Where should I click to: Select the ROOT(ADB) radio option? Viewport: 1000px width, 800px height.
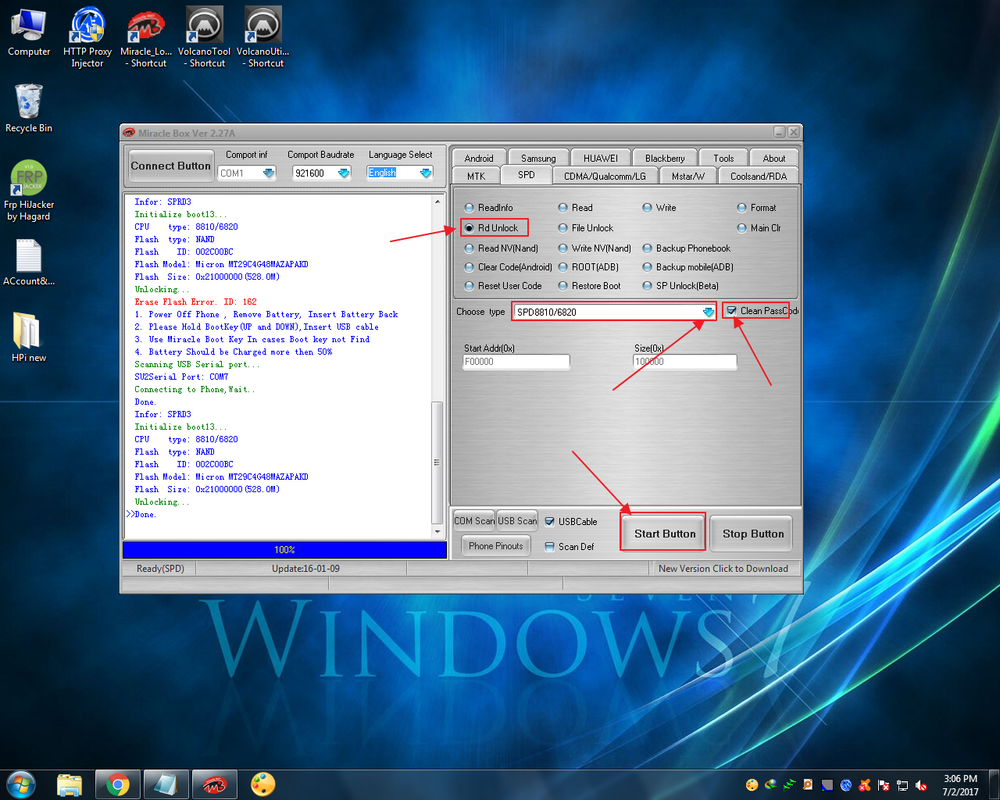point(588,267)
